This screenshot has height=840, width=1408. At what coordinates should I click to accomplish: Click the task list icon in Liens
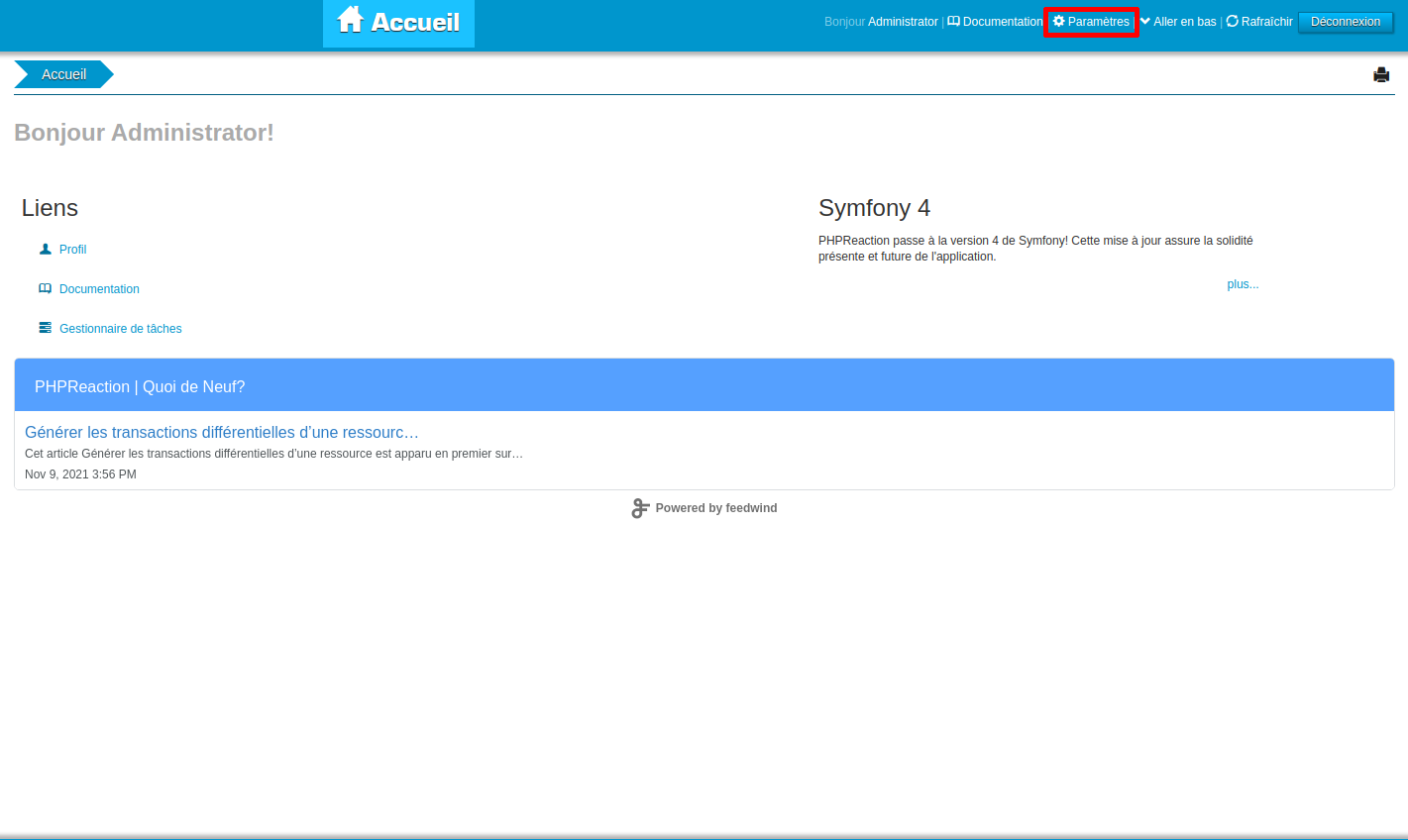(x=45, y=328)
